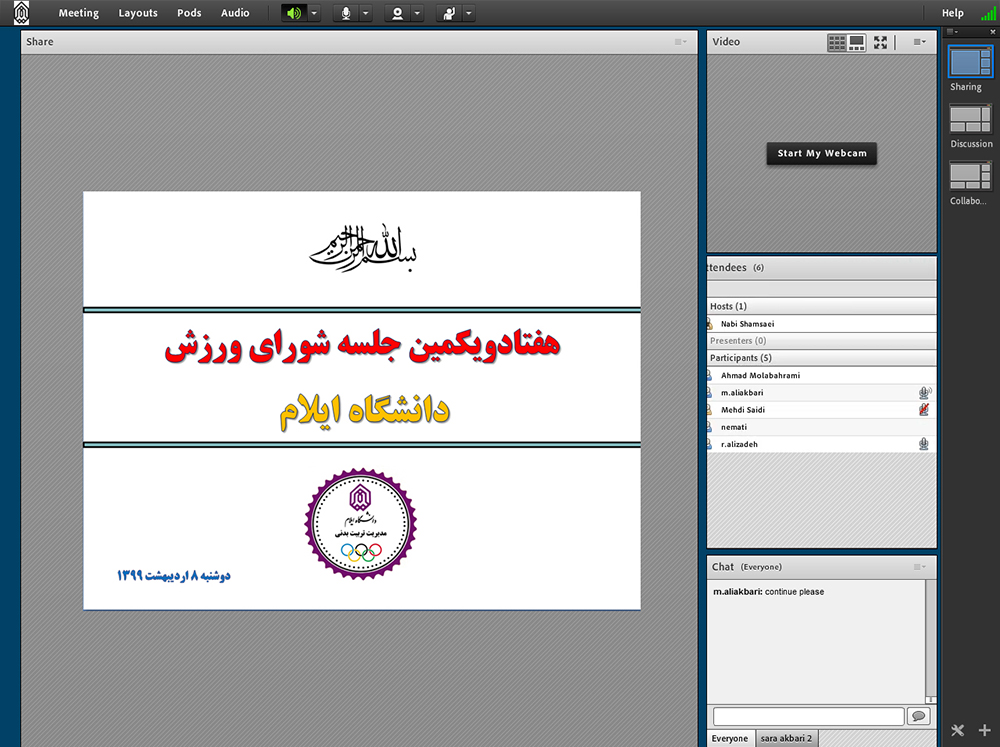Viewport: 1000px width, 747px height.
Task: Click the raise hand status icon
Action: tap(449, 13)
